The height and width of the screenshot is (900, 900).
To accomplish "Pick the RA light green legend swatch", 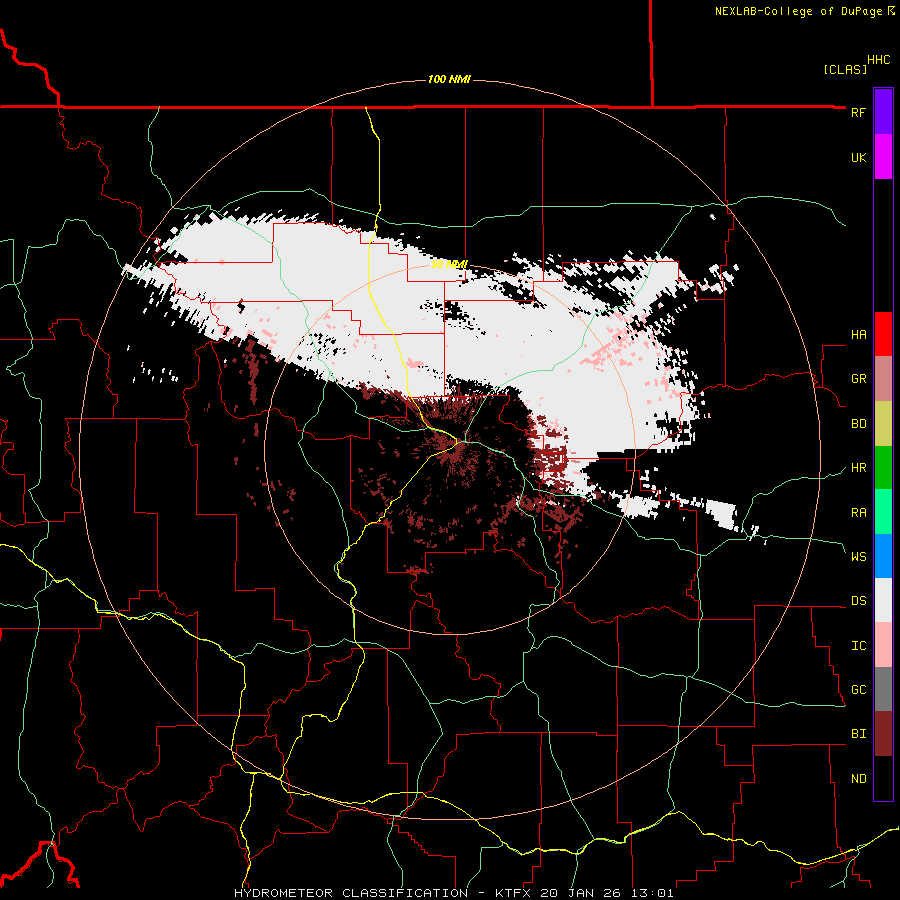I will 883,512.
